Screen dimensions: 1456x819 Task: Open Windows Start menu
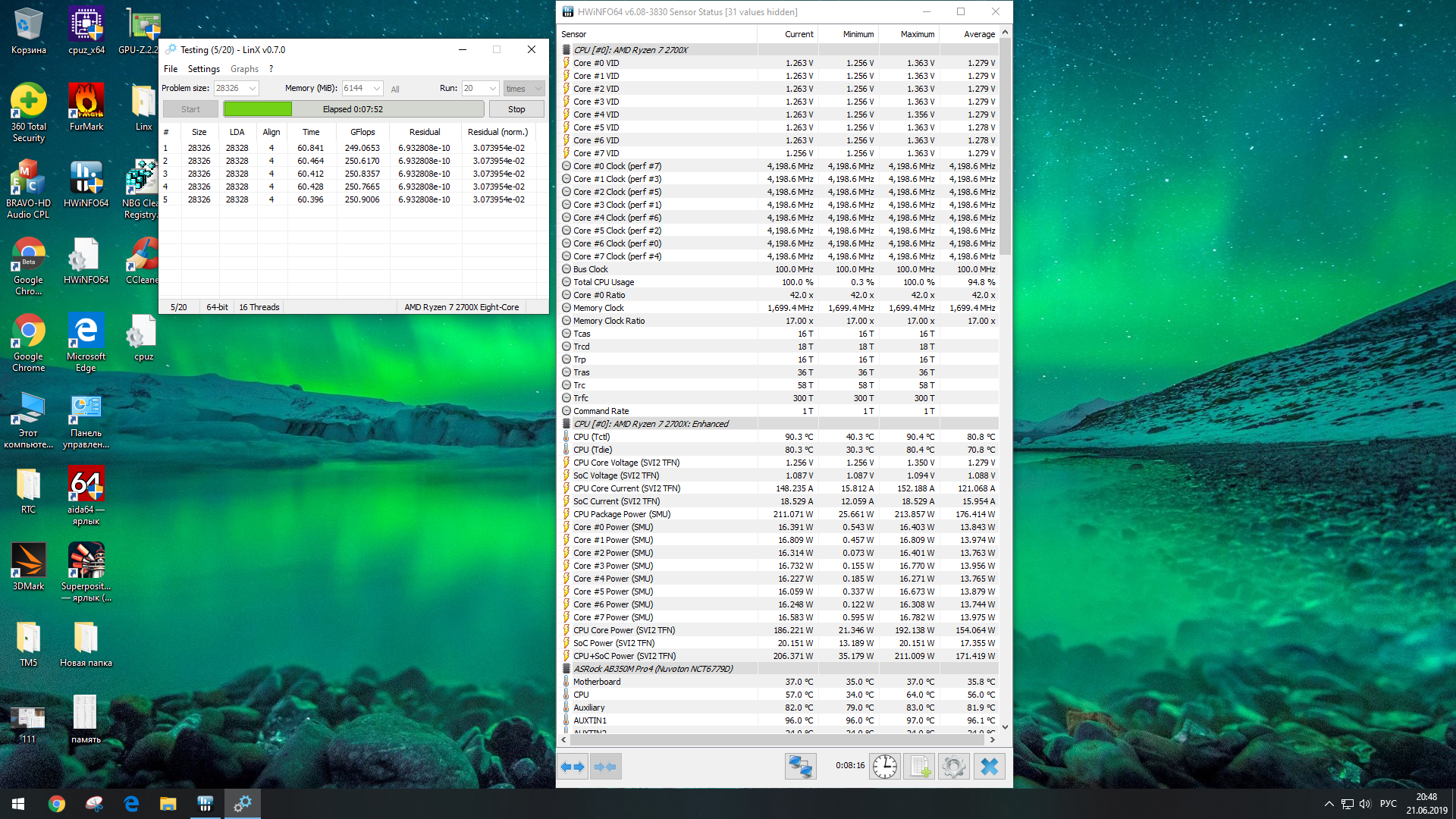click(18, 804)
